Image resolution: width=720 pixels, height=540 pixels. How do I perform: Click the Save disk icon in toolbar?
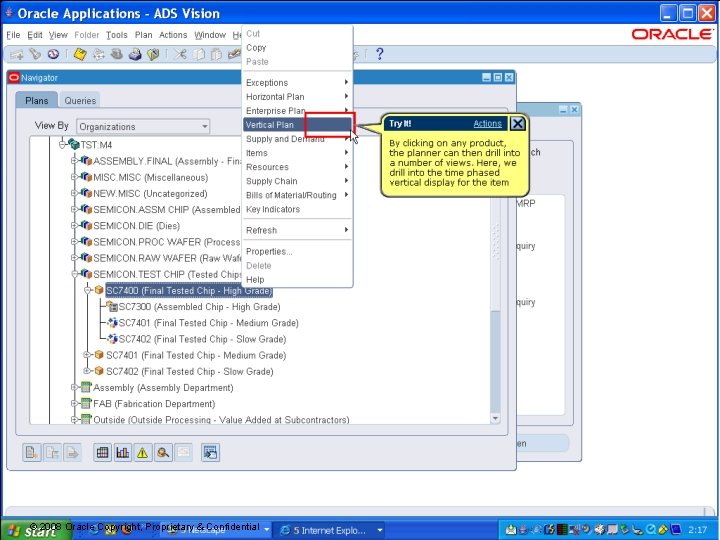(80, 54)
